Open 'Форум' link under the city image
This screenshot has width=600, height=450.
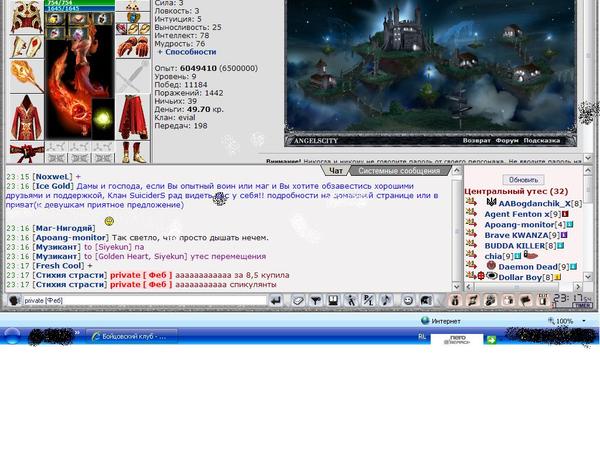pyautogui.click(x=507, y=140)
